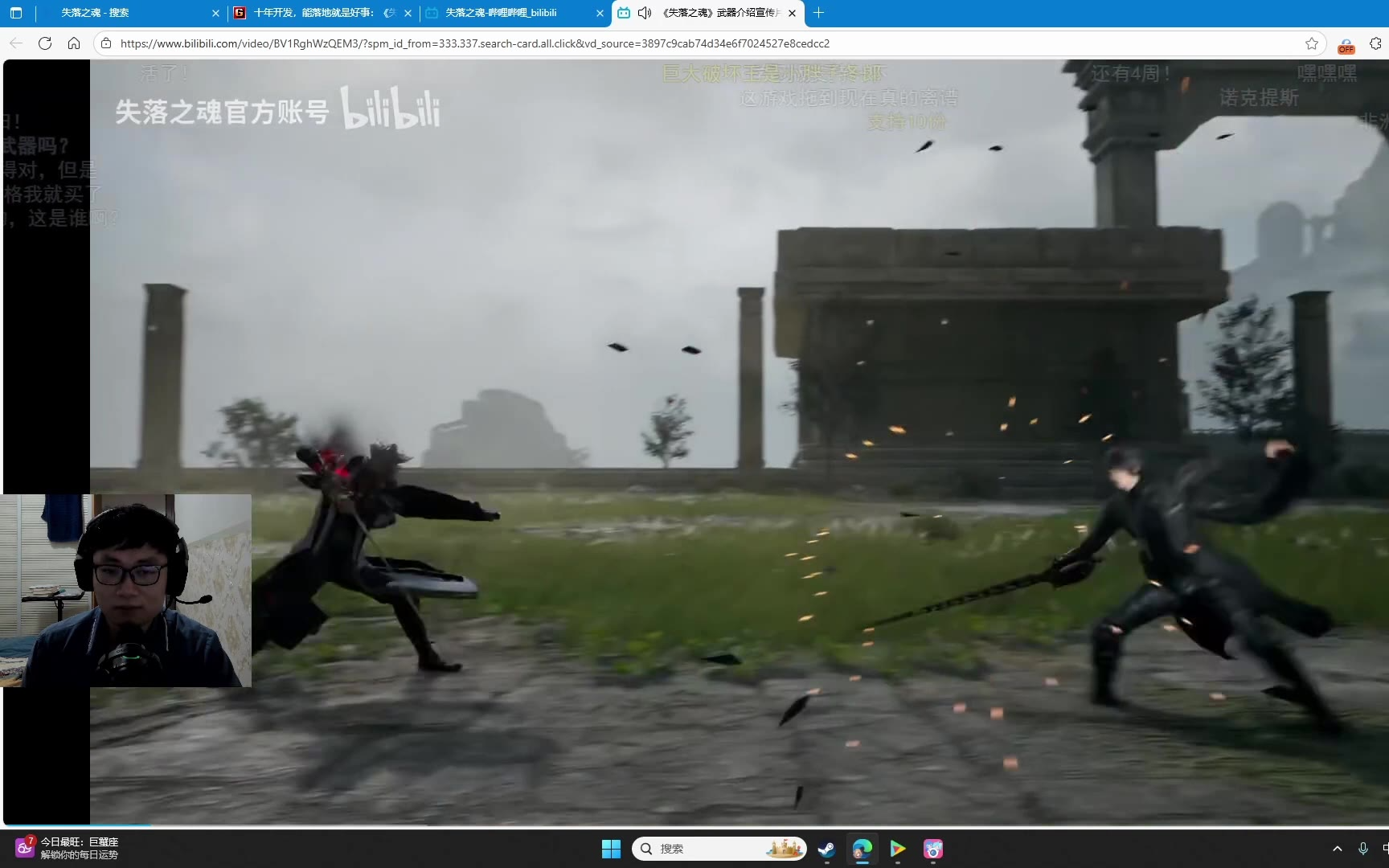Viewport: 1389px width, 868px height.
Task: Open the extension icon with OFF badge
Action: click(x=1346, y=45)
